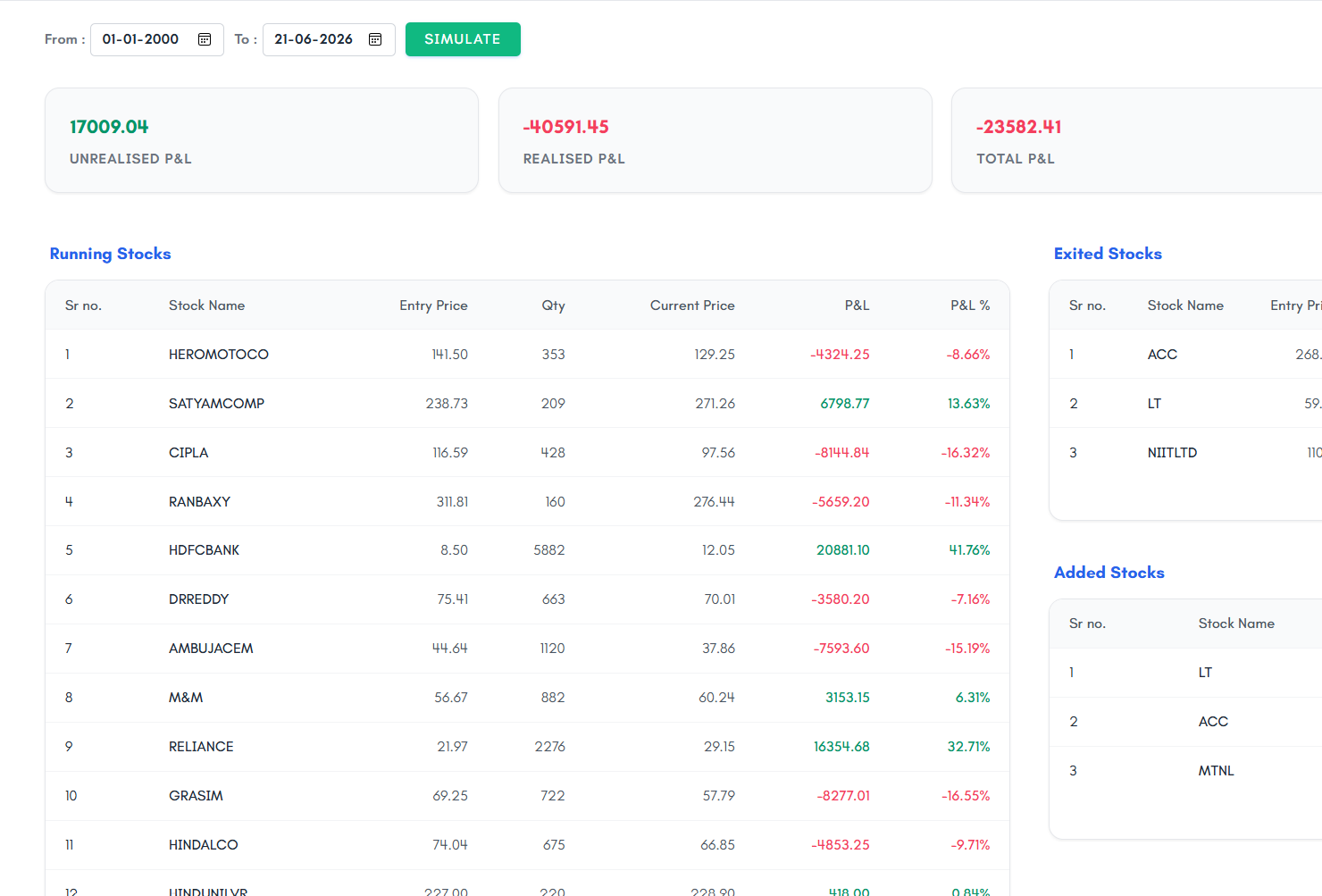Image resolution: width=1322 pixels, height=896 pixels.
Task: Click RANBAXY entry price 311.81
Action: pyautogui.click(x=452, y=502)
